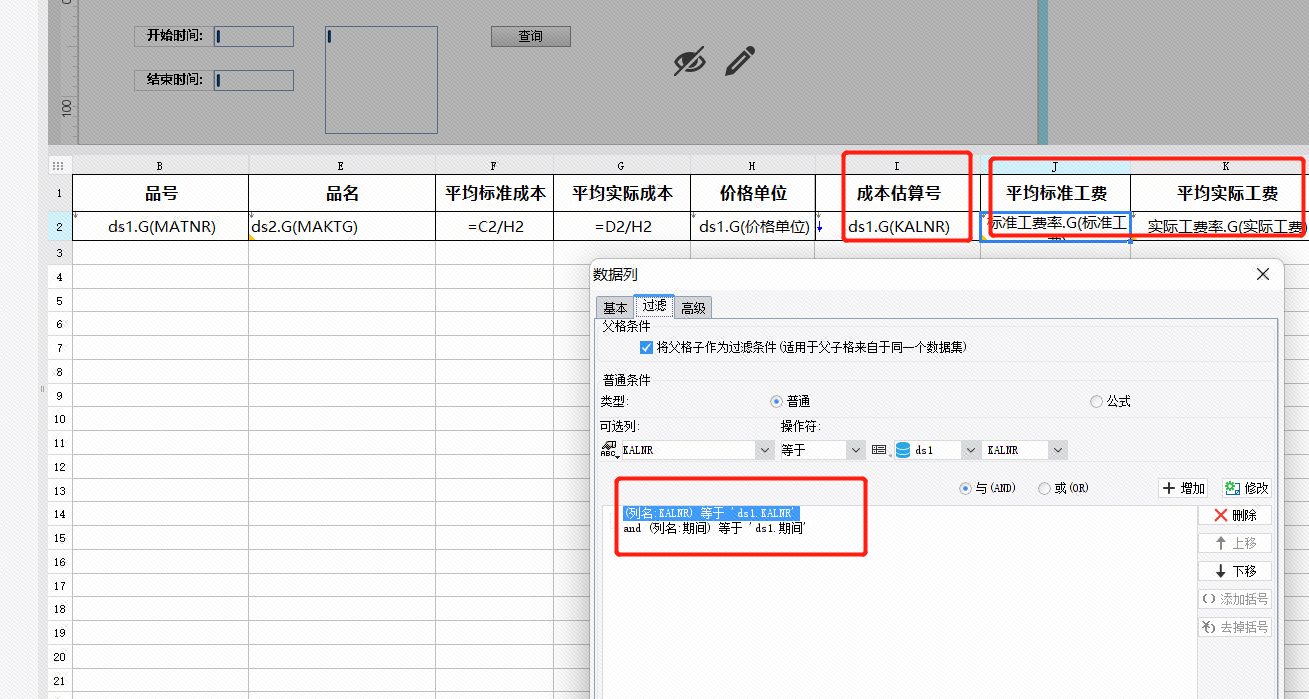Select row header 10

(59, 419)
